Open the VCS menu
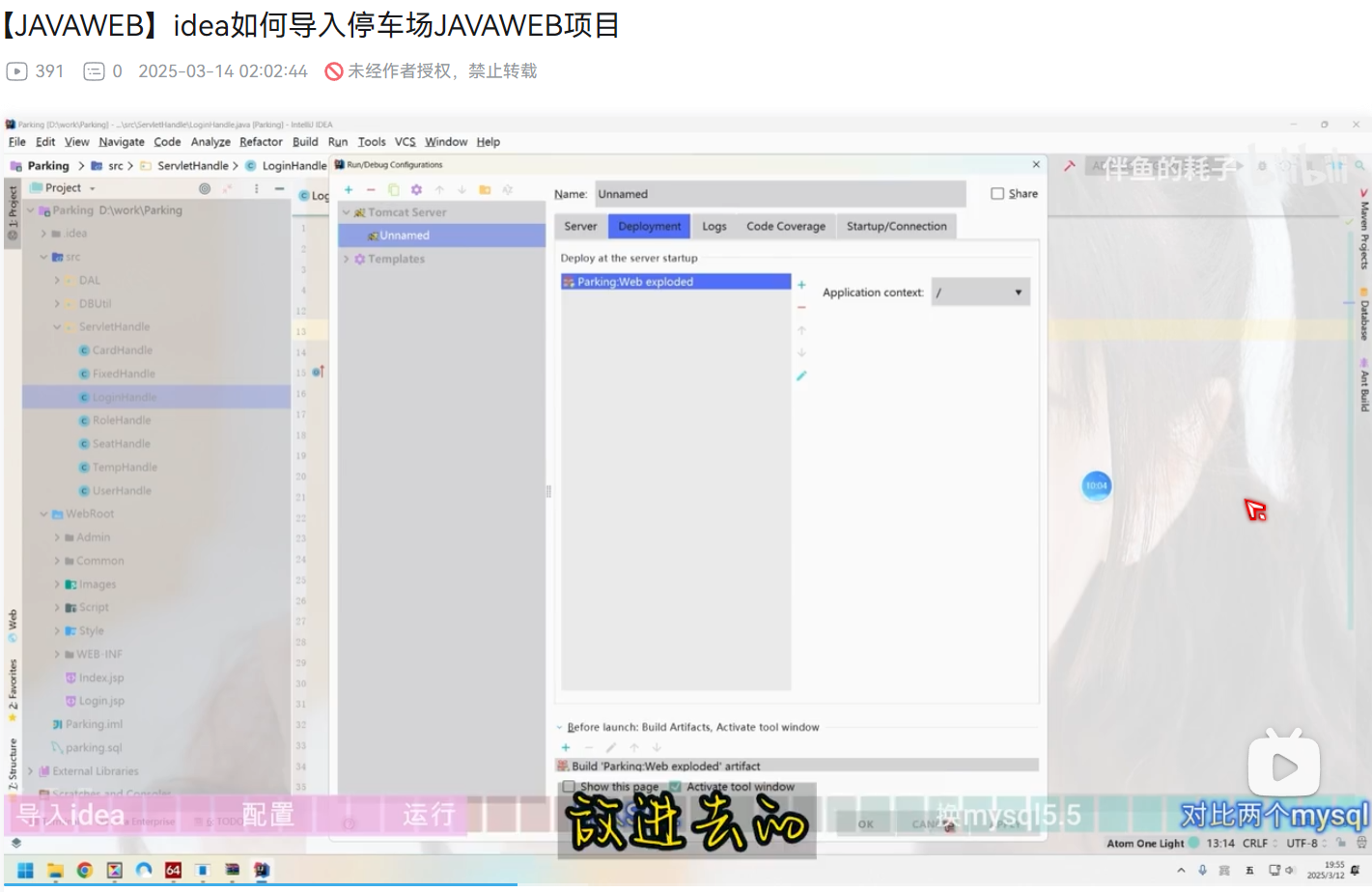The width and height of the screenshot is (1372, 892). (x=406, y=142)
